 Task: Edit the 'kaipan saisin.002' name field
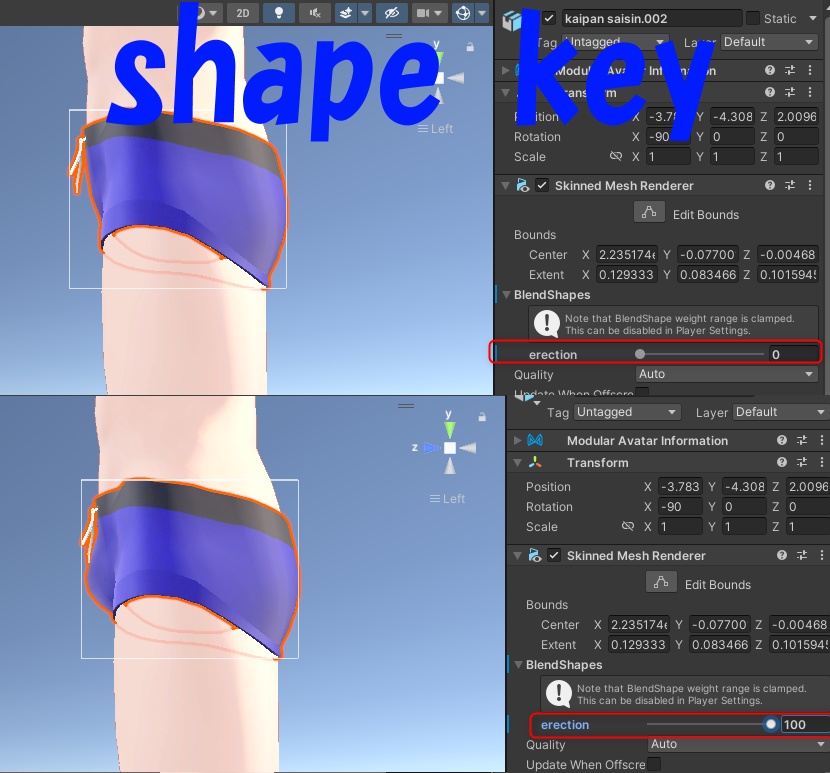tap(652, 19)
